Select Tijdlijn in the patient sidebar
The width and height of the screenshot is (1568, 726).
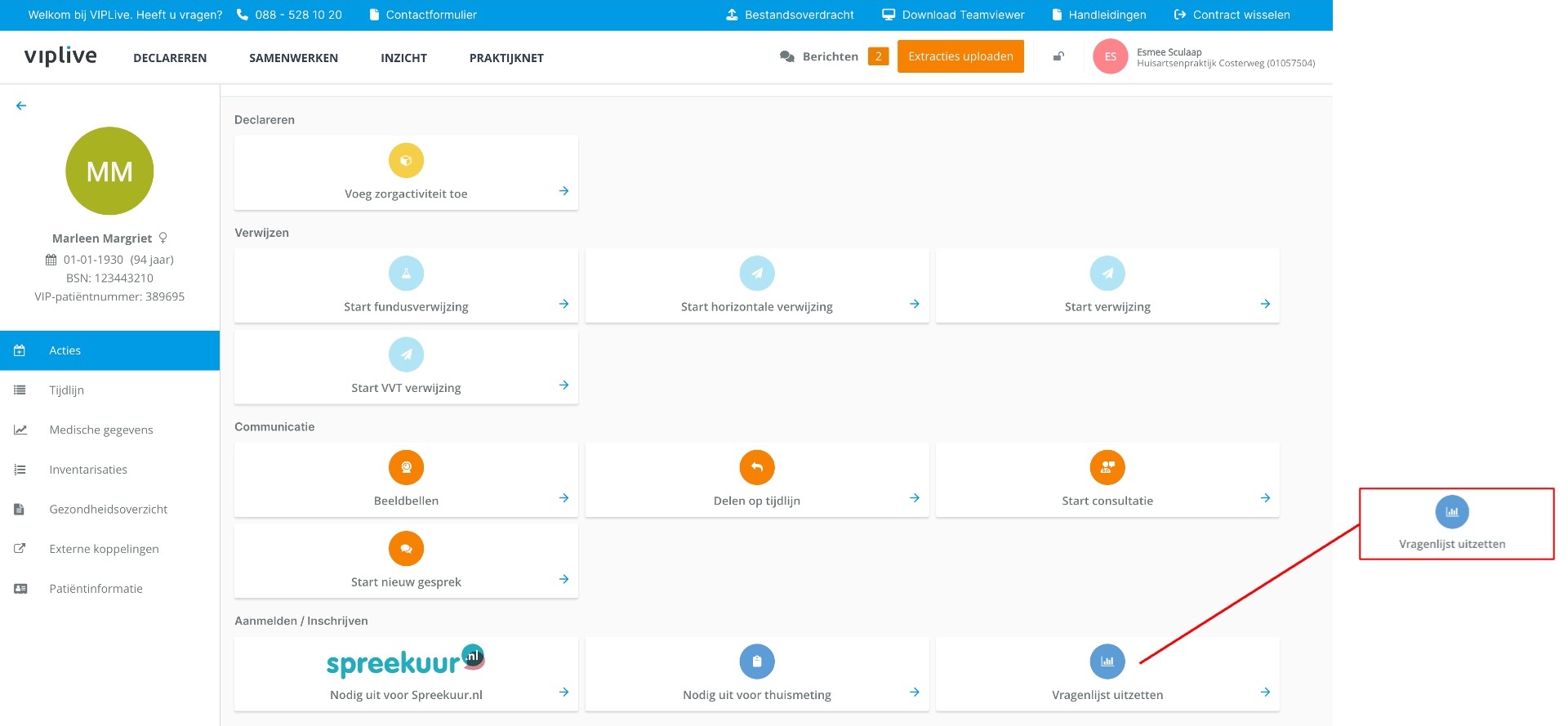pyautogui.click(x=67, y=390)
